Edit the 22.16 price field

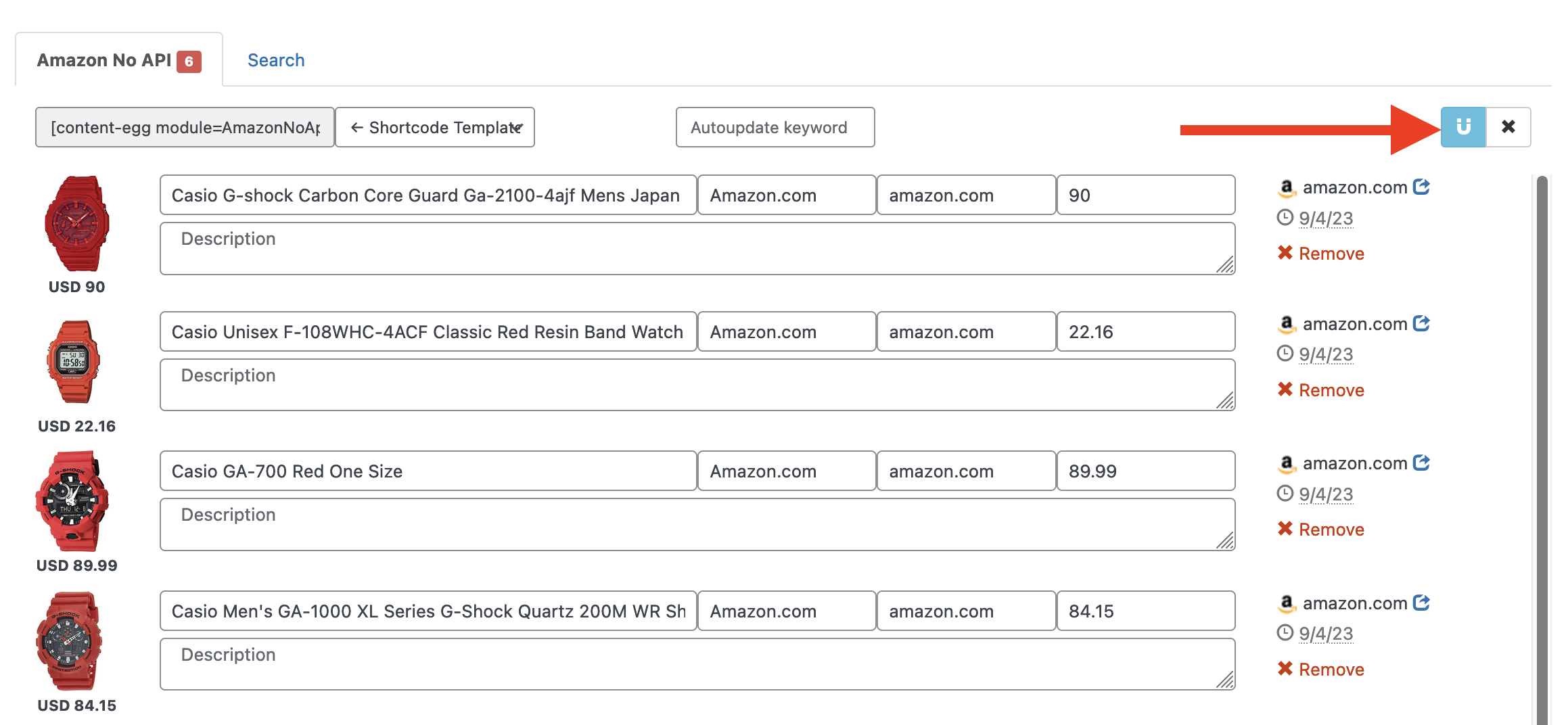(x=1145, y=331)
